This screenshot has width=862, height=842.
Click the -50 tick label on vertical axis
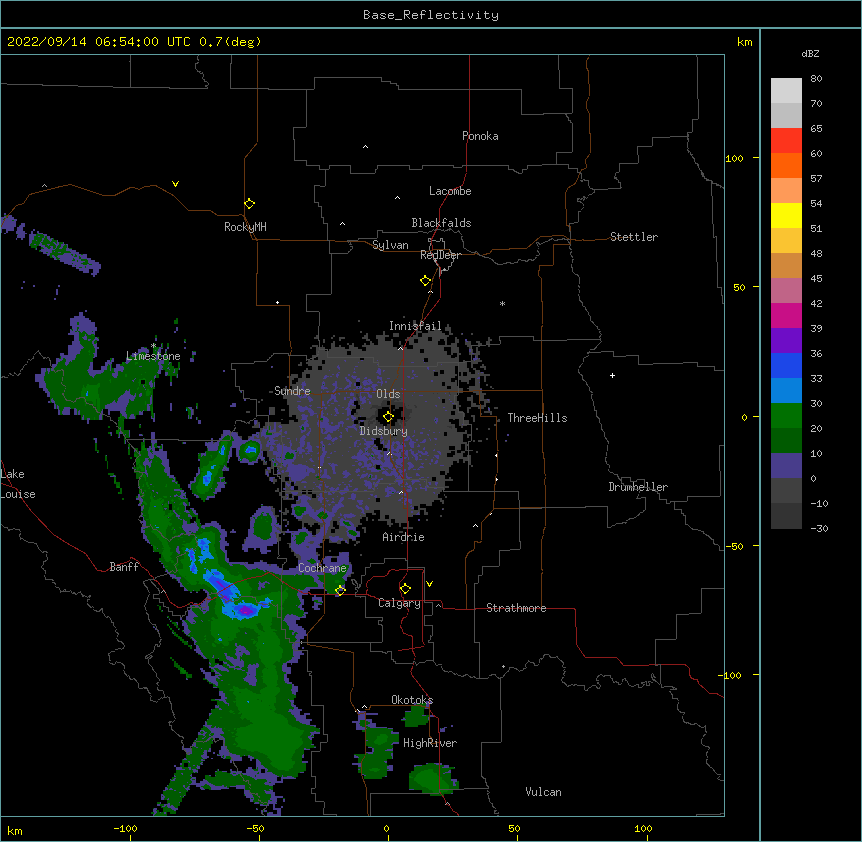[734, 546]
